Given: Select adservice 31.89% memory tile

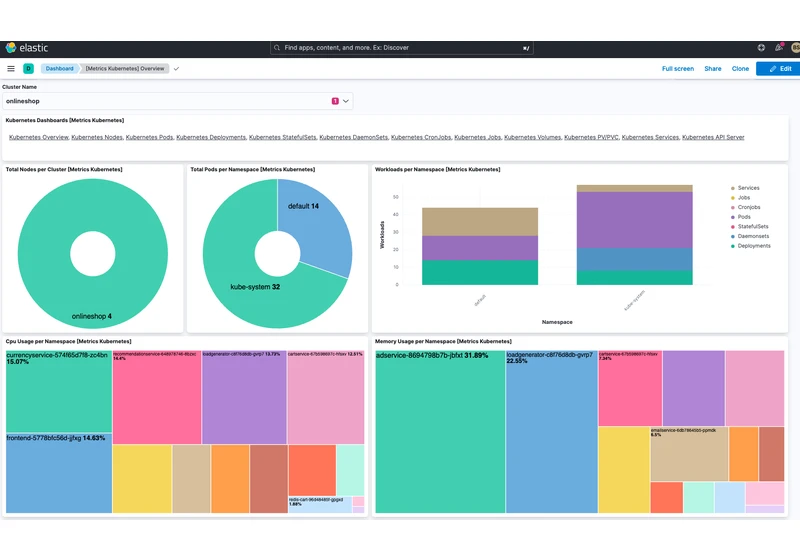Looking at the screenshot, I should coord(440,431).
